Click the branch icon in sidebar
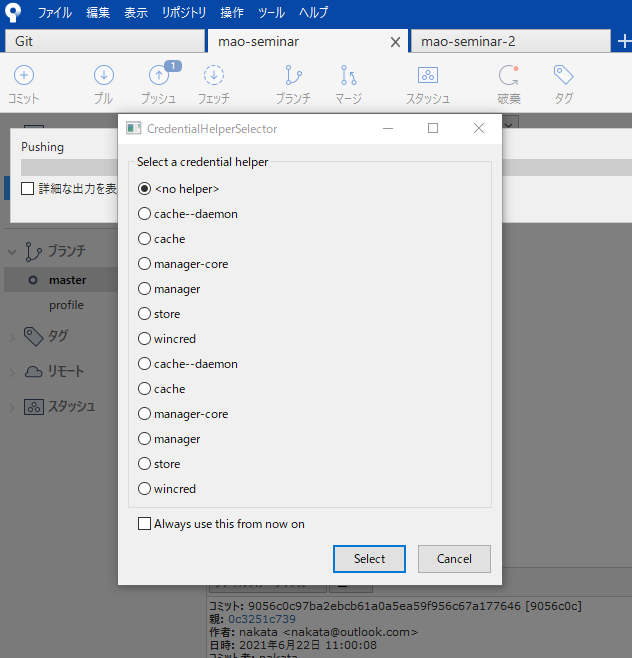This screenshot has height=658, width=632. pos(33,252)
